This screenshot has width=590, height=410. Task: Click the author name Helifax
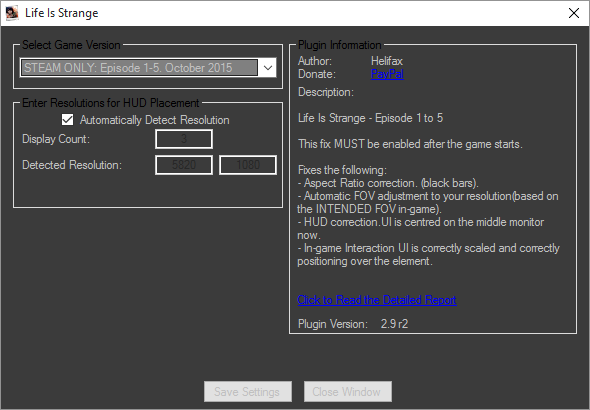(x=387, y=61)
